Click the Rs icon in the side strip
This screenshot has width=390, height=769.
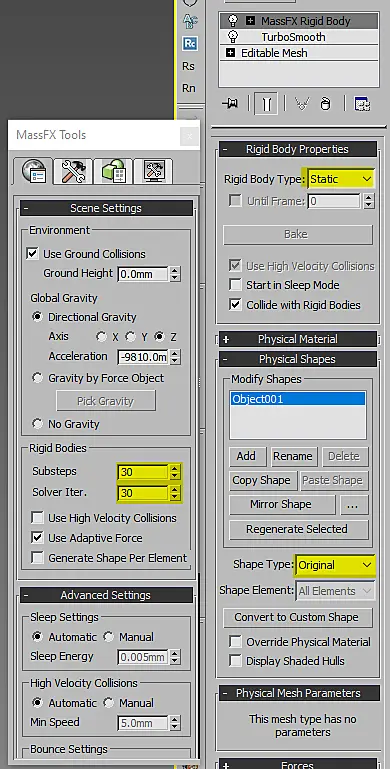(188, 66)
